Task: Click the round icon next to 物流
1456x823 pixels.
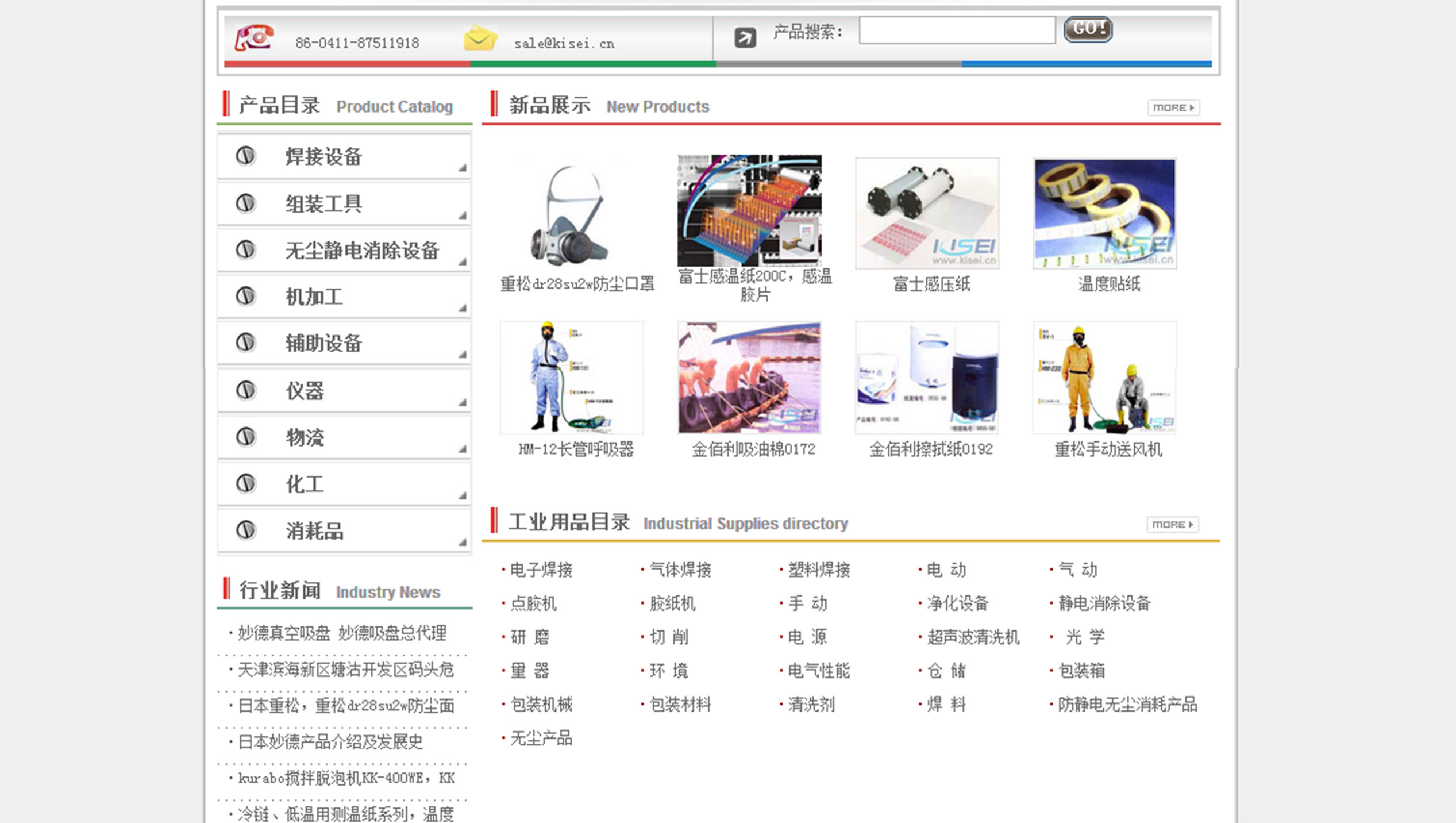Action: point(245,437)
